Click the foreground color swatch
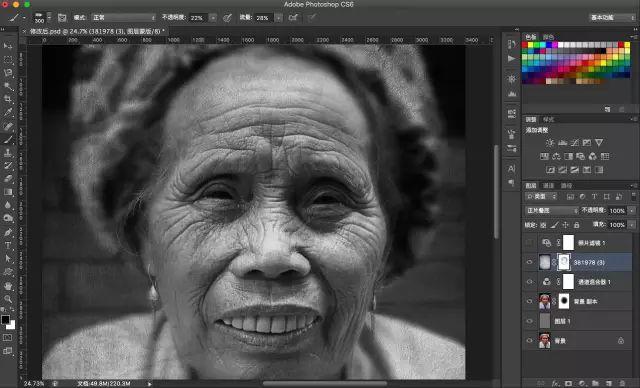 [x=5, y=319]
